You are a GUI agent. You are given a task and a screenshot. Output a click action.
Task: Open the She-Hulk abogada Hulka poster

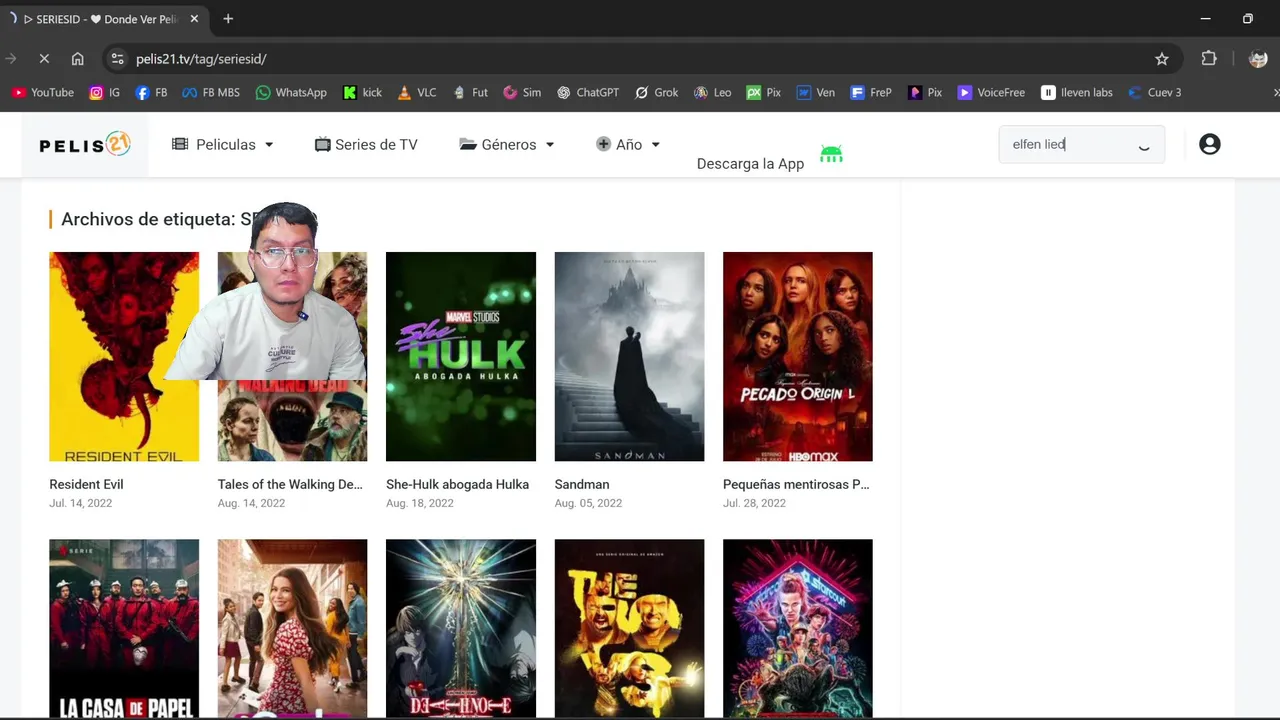(461, 356)
